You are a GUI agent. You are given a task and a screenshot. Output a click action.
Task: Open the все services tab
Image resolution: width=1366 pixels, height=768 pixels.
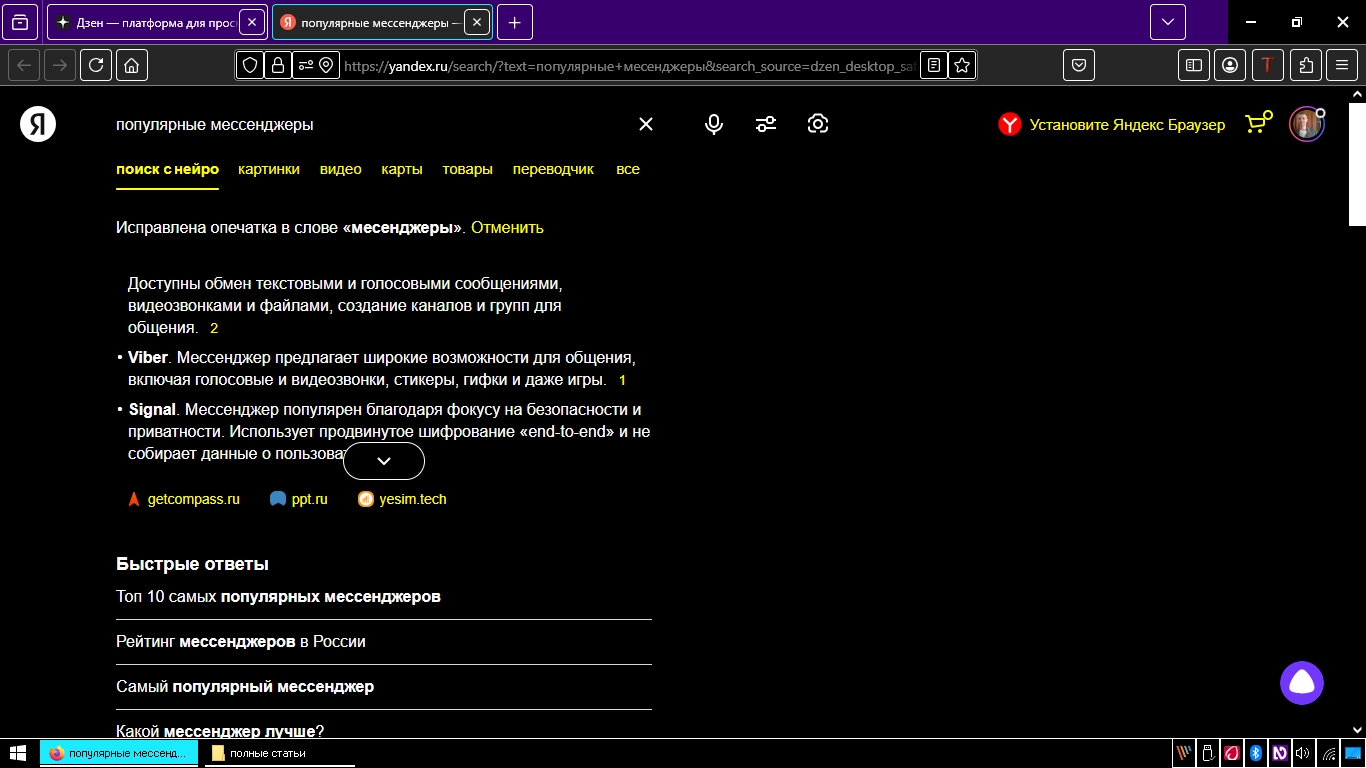point(628,169)
